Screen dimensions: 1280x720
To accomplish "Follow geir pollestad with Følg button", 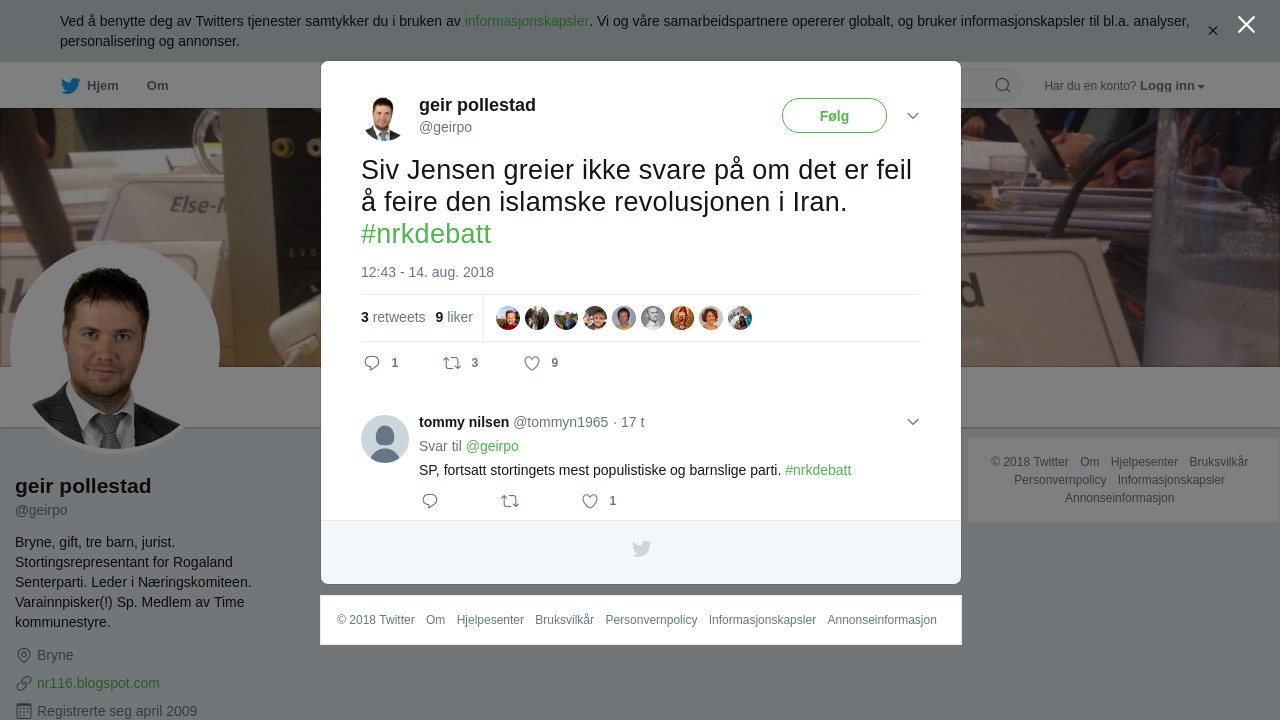I will [x=834, y=116].
